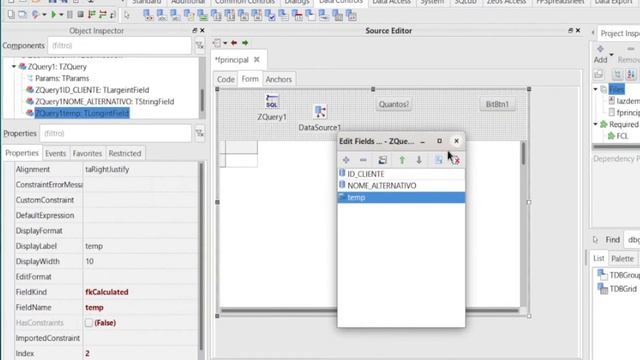Select NOME_ALTERNATIVO in the Edit Fields list

click(401, 186)
